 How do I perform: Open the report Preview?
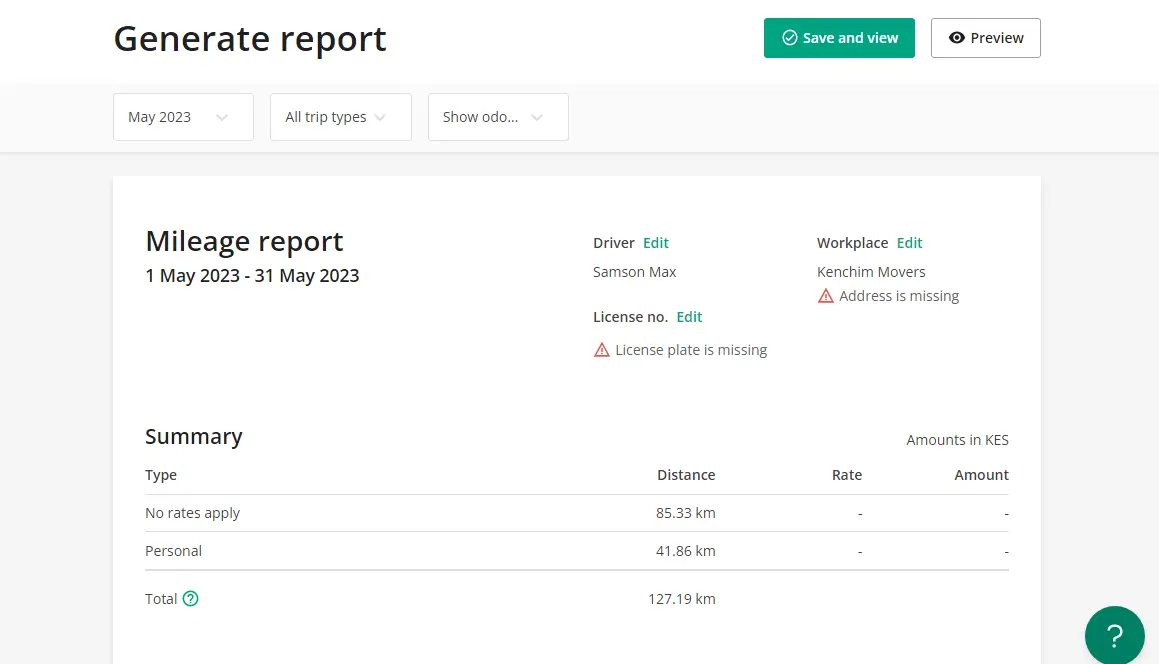(x=986, y=37)
